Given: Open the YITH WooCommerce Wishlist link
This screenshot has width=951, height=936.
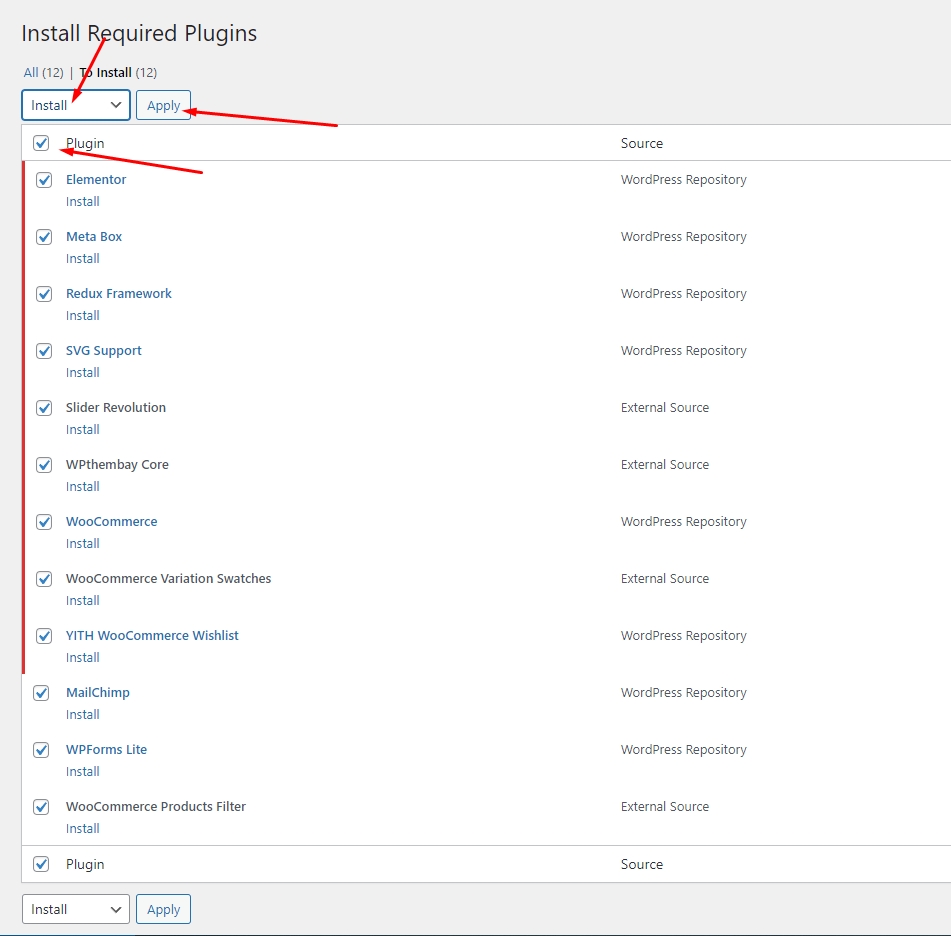Looking at the screenshot, I should pos(152,636).
